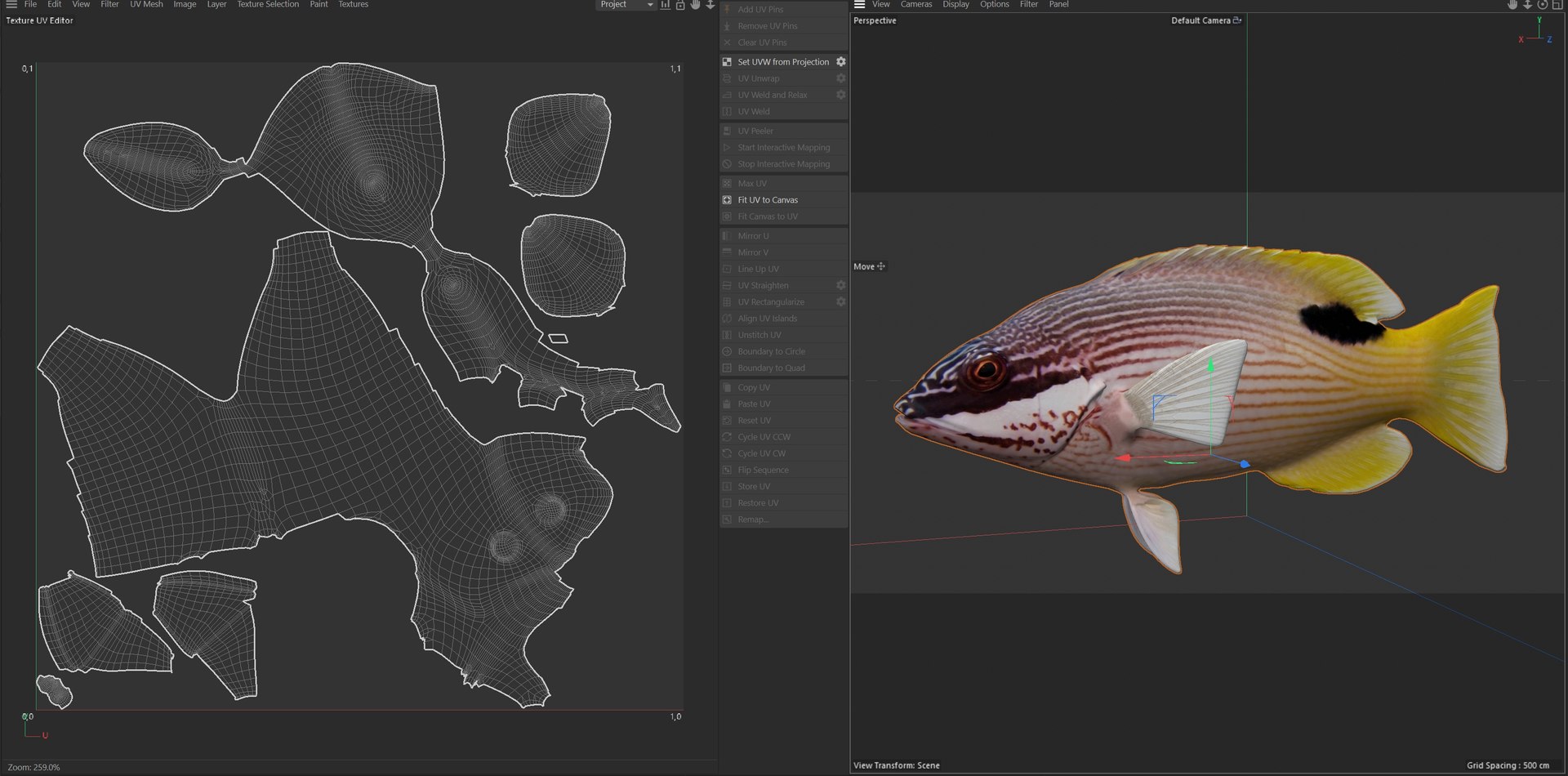This screenshot has width=1568, height=776.
Task: Click the small rectangular UV island
Action: click(558, 338)
